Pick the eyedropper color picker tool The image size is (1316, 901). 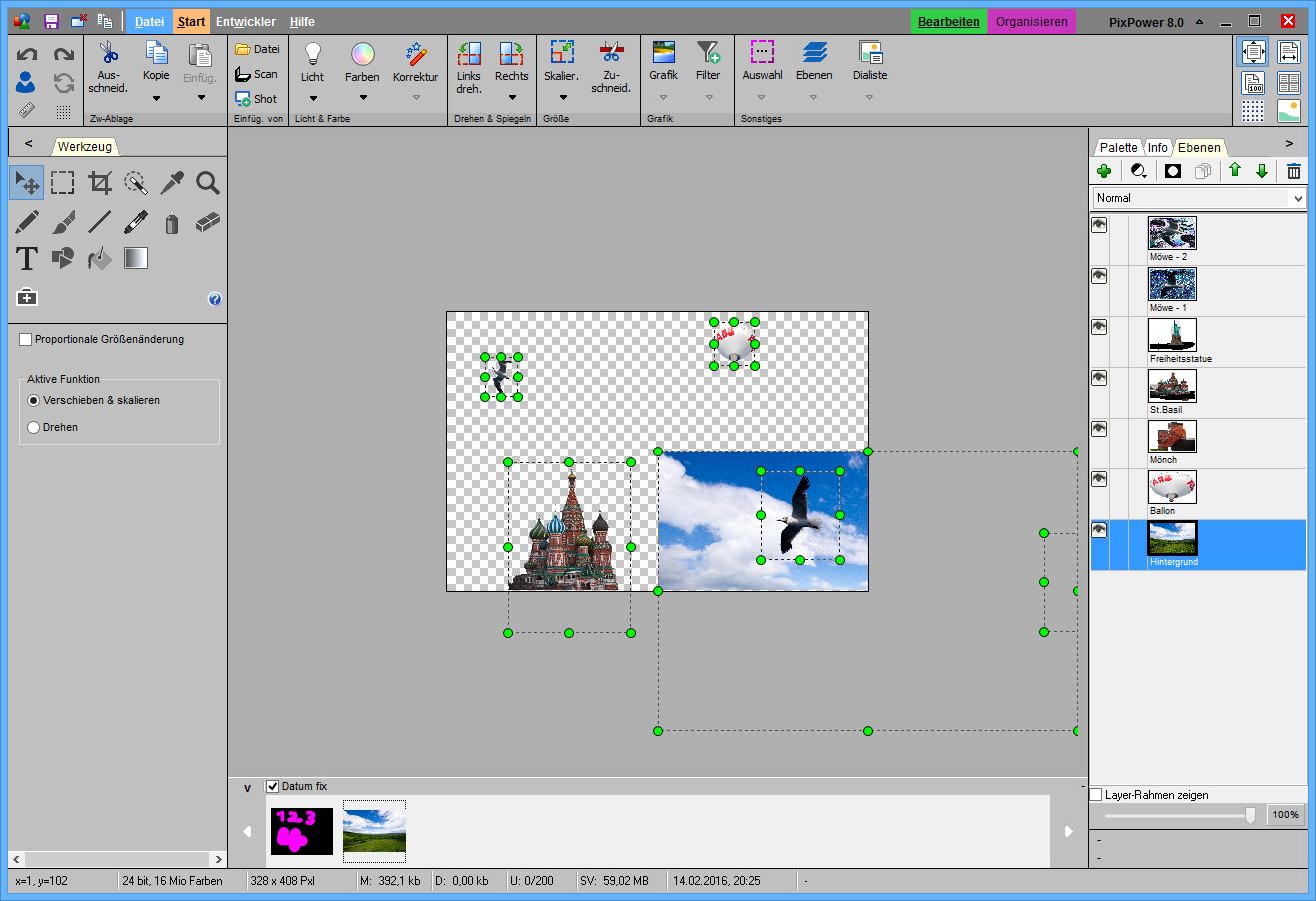click(172, 183)
